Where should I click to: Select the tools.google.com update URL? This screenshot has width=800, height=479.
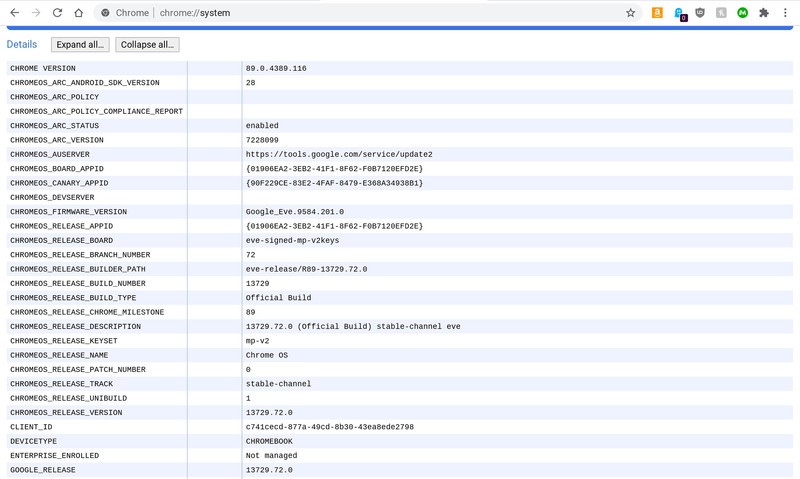click(x=339, y=154)
